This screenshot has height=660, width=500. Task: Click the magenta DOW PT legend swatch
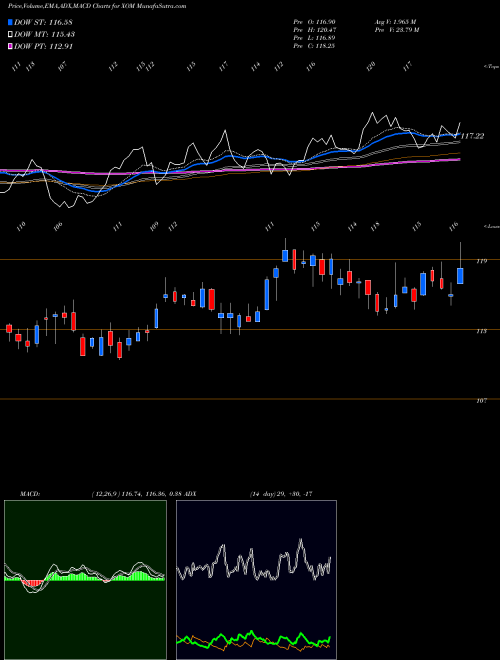tap(11, 46)
